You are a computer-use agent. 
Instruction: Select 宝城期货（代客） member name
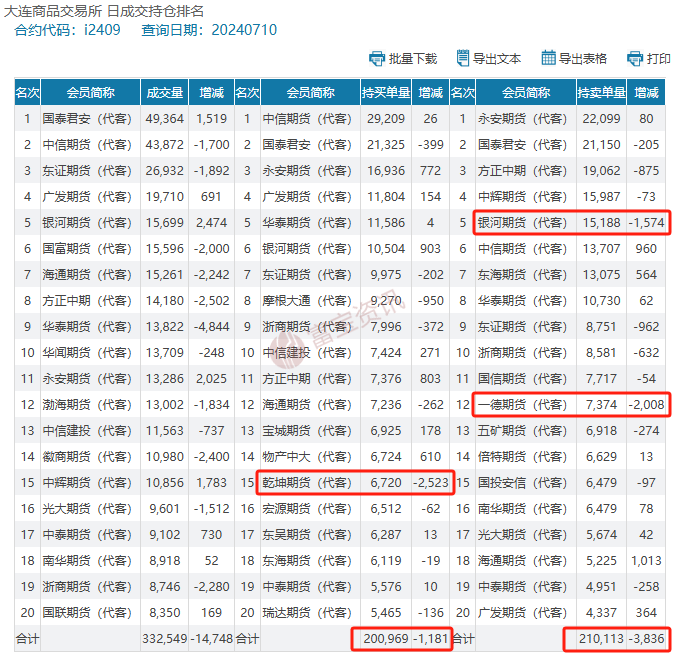point(307,431)
